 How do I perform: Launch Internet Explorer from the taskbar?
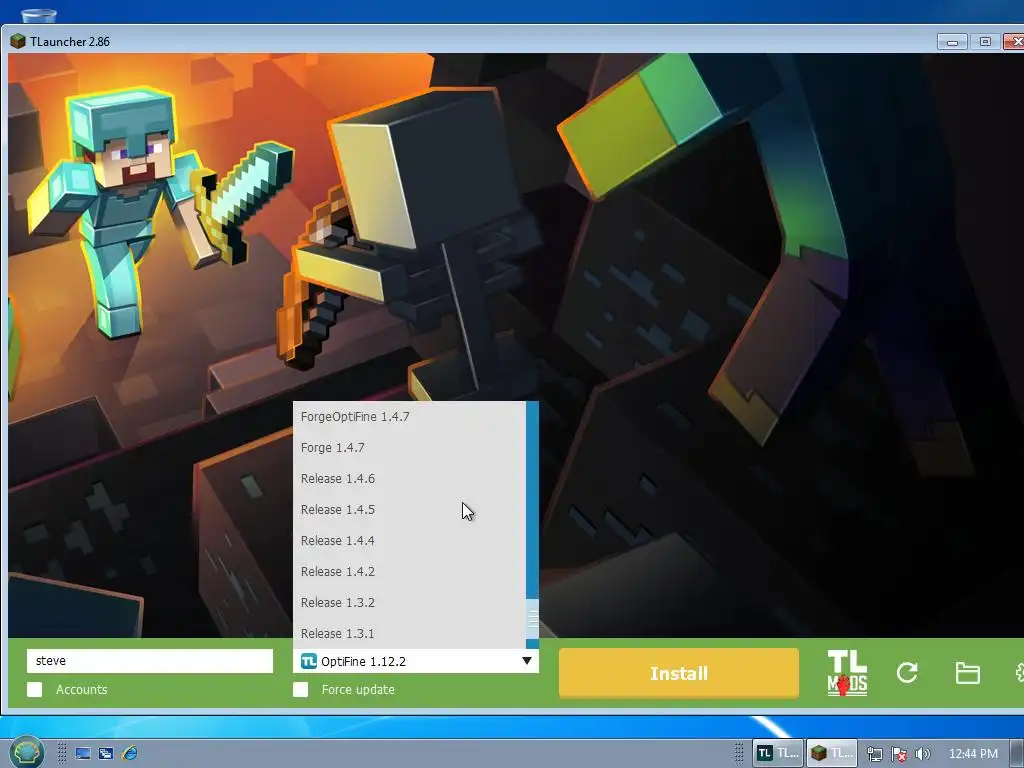129,753
